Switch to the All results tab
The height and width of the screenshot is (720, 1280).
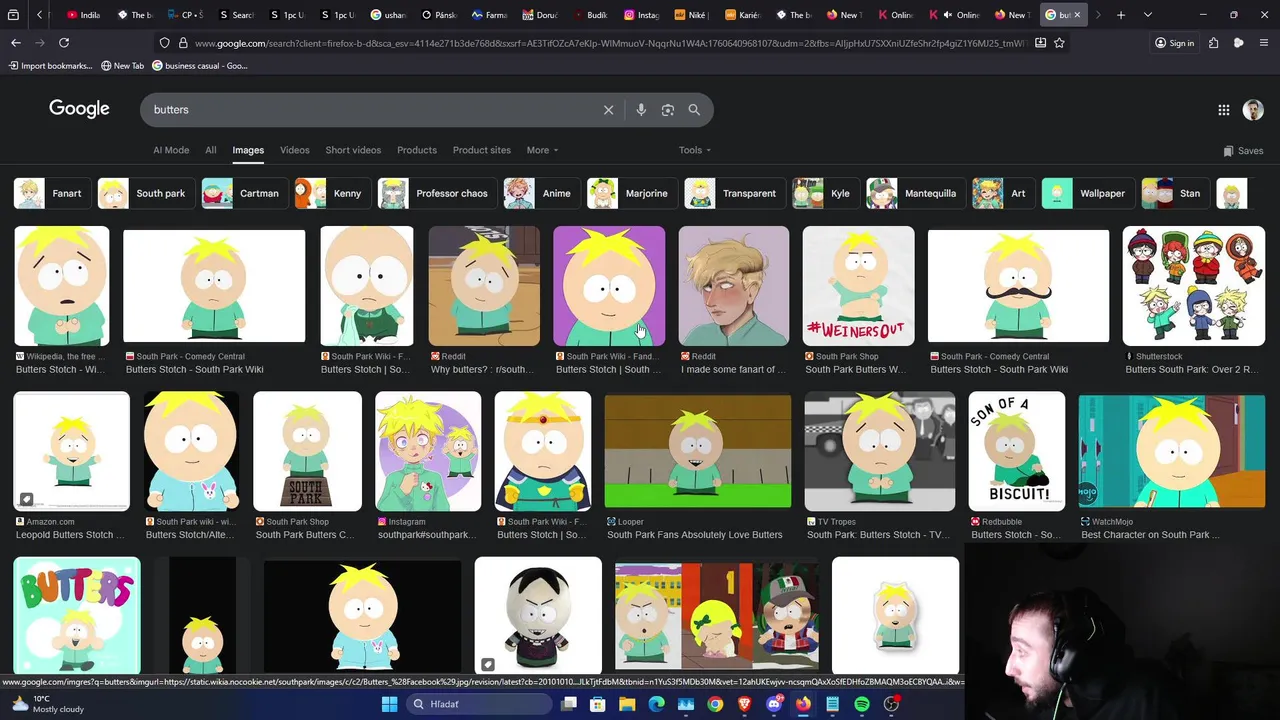point(211,150)
